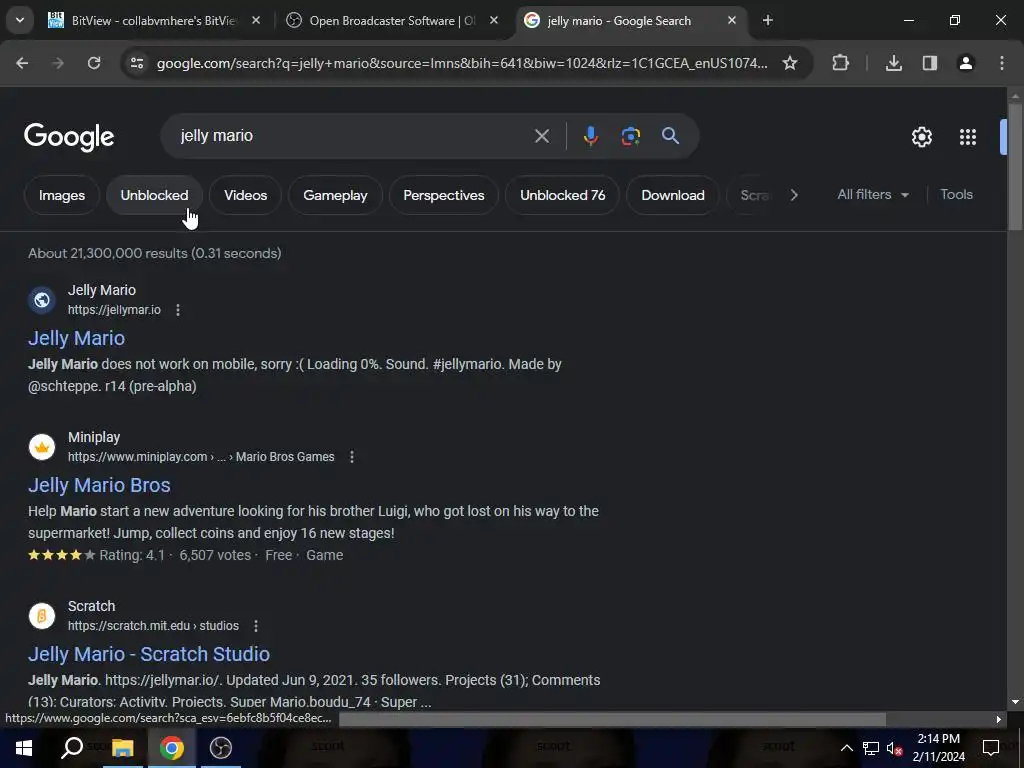Click the Scratch site favicon

[x=42, y=616]
